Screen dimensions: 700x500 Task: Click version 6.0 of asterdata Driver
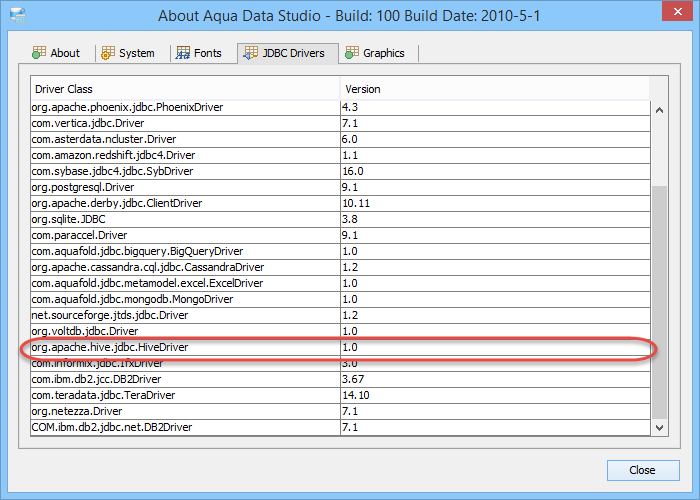pyautogui.click(x=350, y=139)
